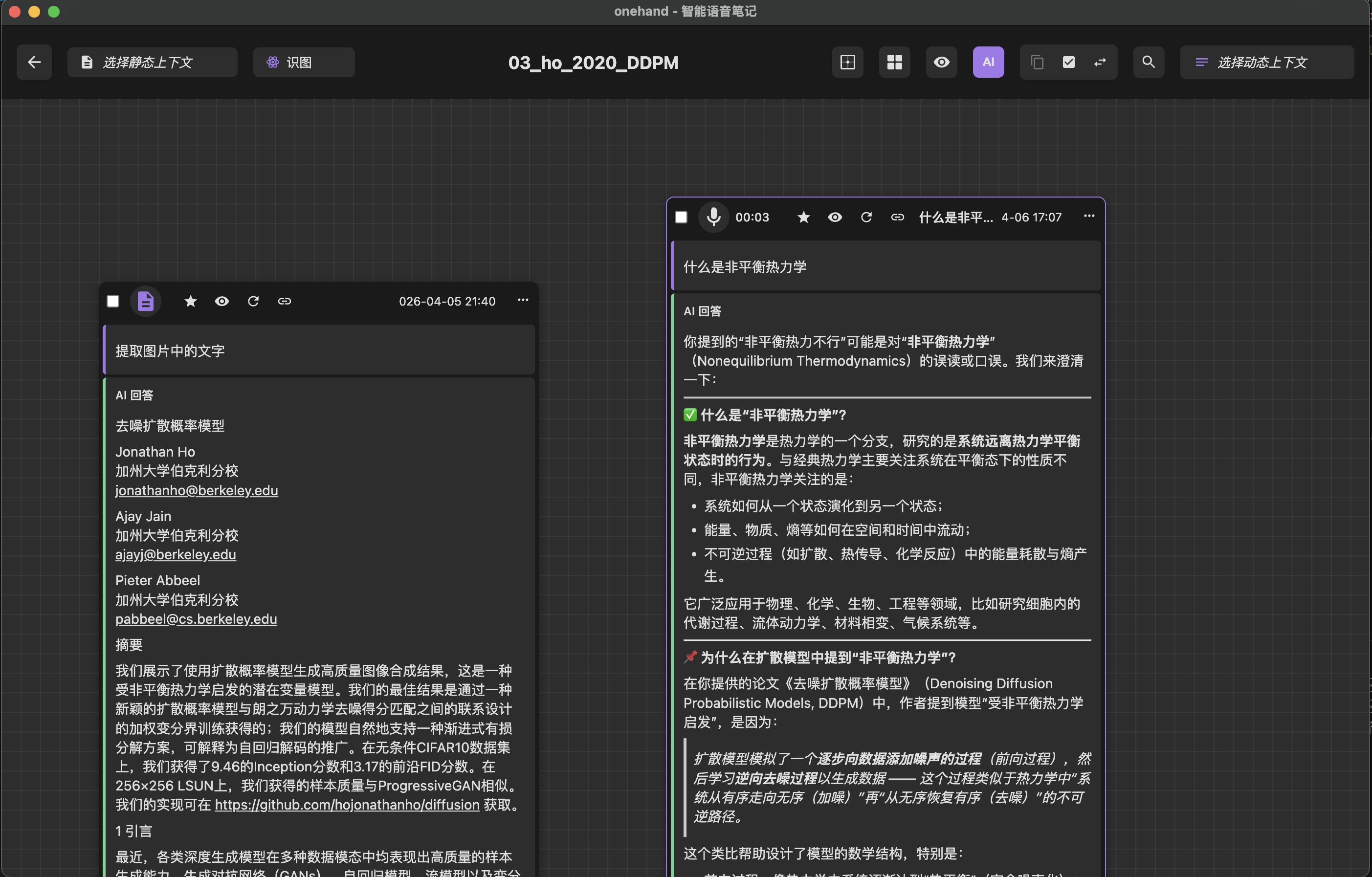Click the 去噪扩散概率模型 heading text
Screen dimensions: 1372x877
click(x=170, y=425)
